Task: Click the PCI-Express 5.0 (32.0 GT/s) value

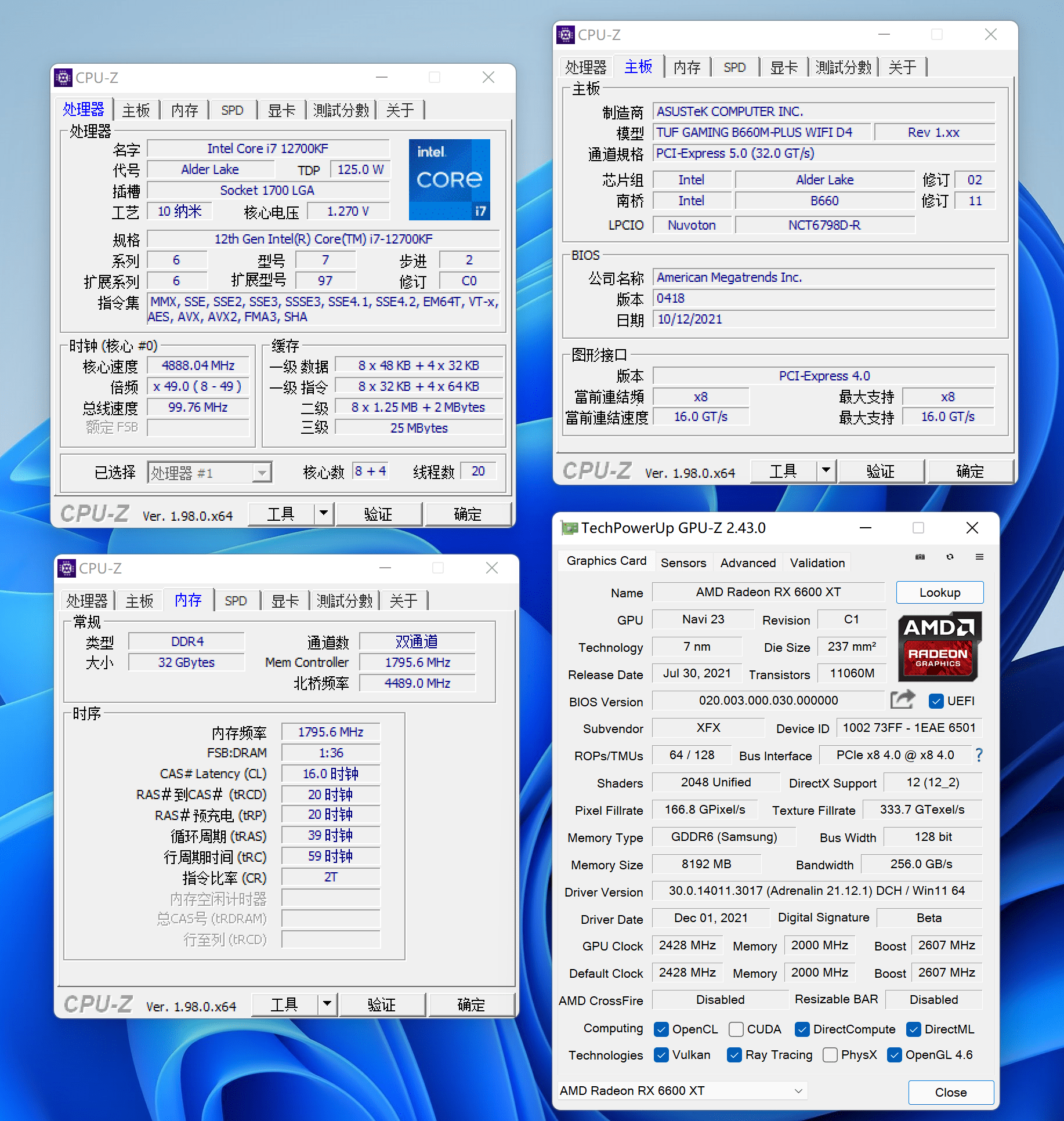Action: (x=824, y=153)
